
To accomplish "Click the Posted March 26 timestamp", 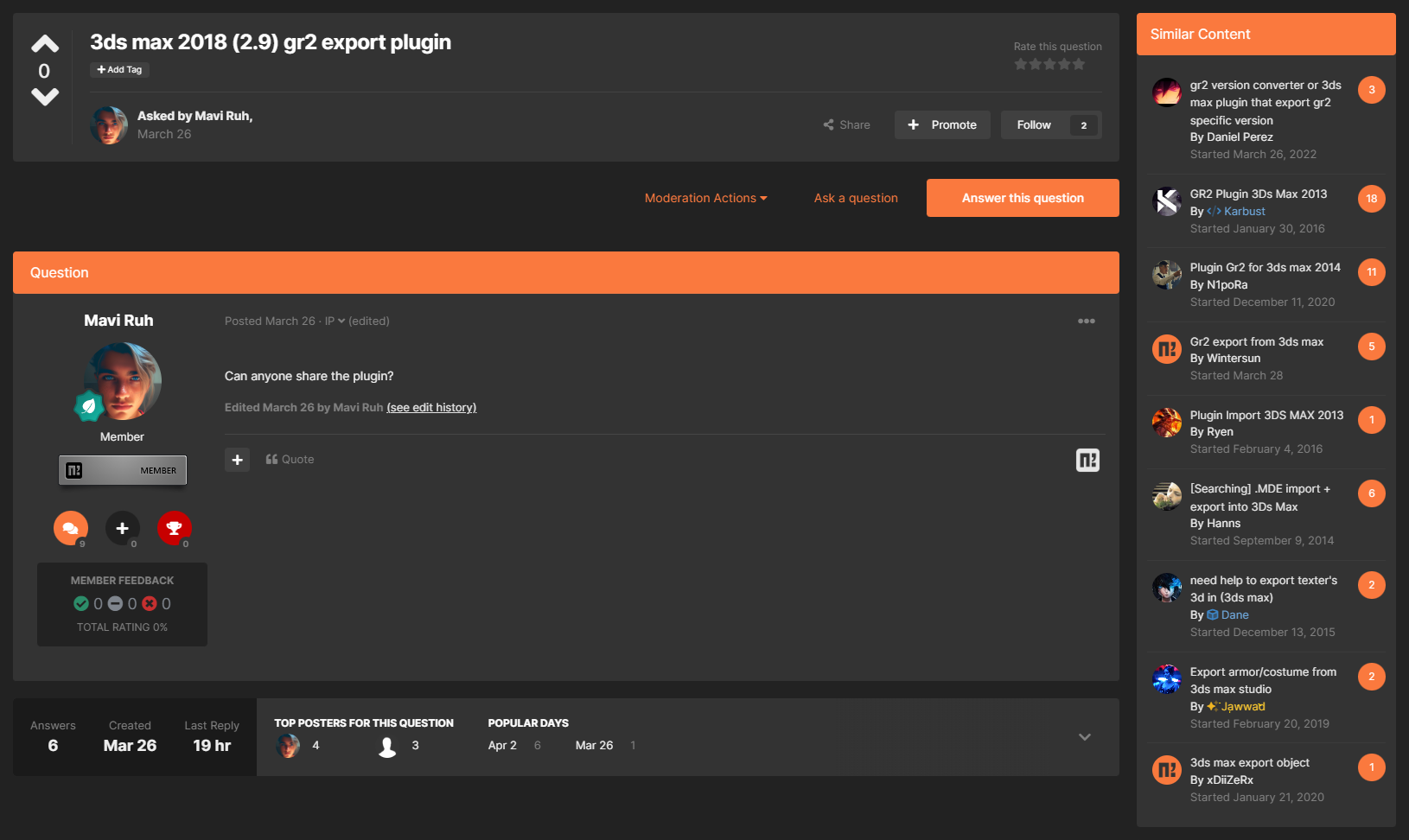I will coord(270,321).
